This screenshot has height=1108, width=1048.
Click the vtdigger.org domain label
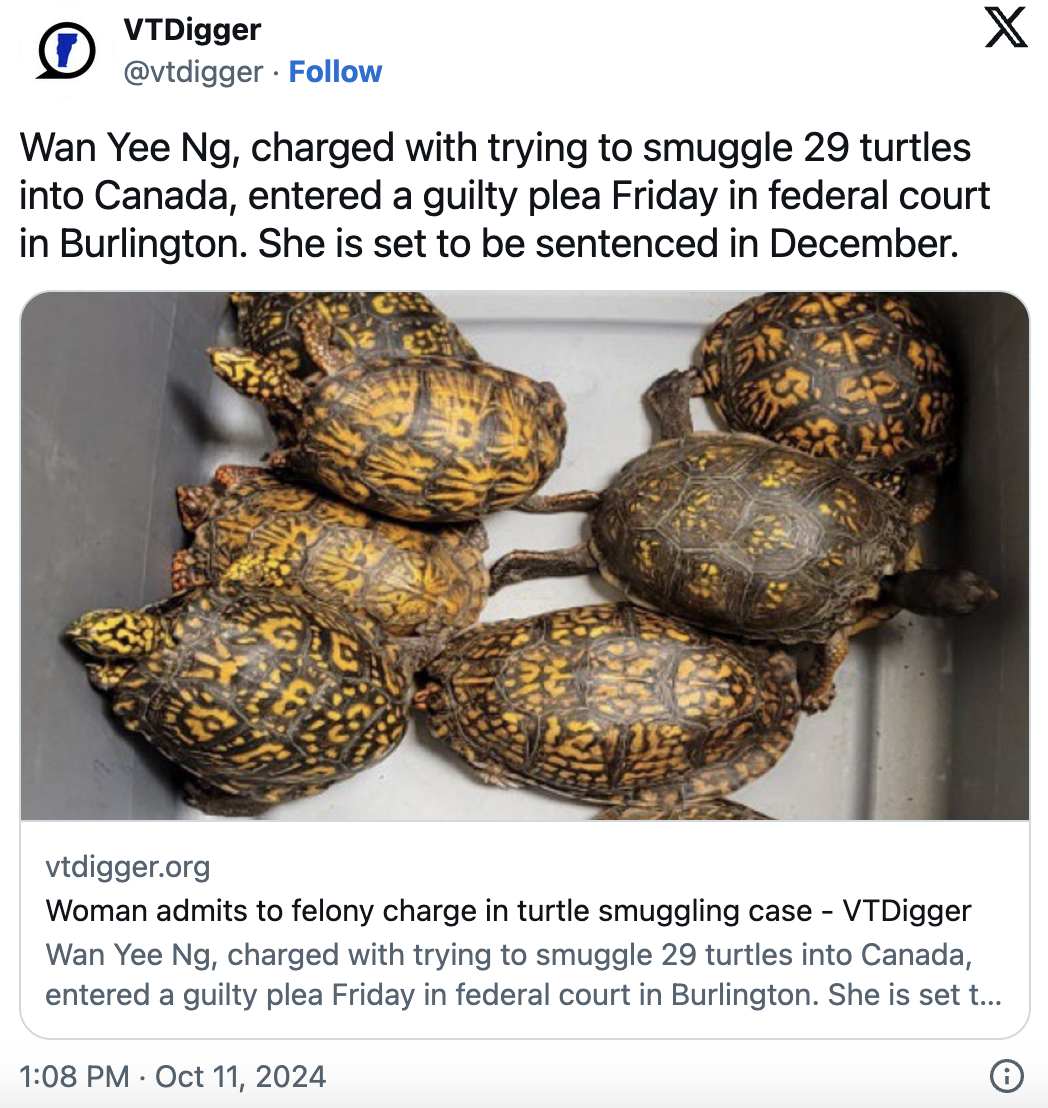tap(128, 867)
